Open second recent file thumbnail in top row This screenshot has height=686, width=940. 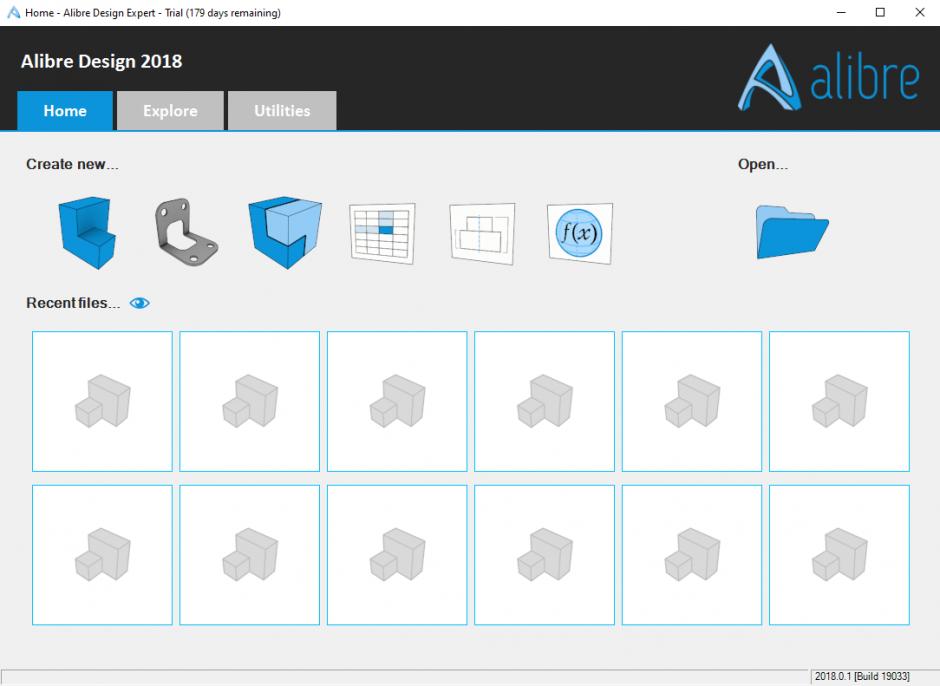(x=249, y=401)
